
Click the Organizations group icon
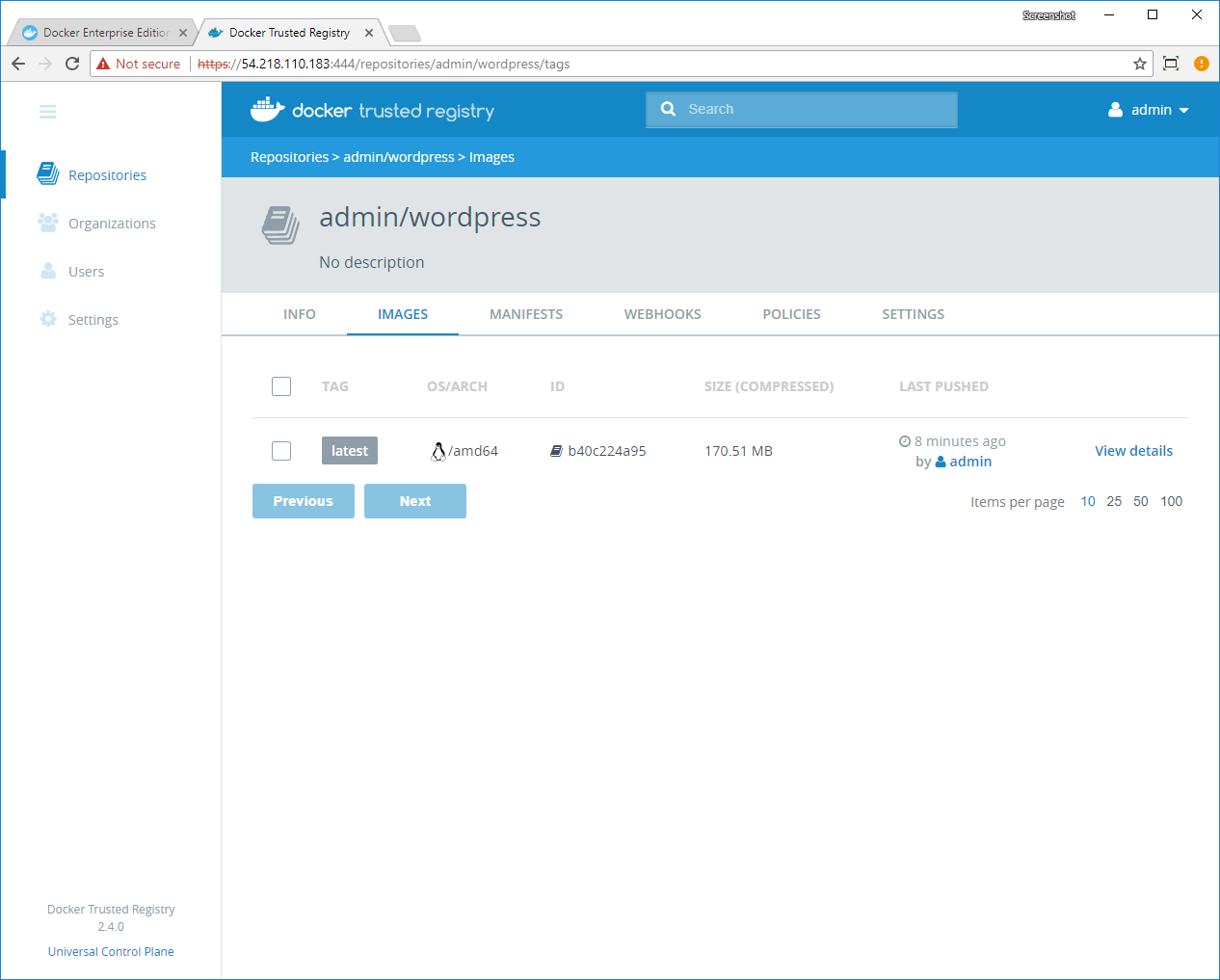tap(47, 223)
